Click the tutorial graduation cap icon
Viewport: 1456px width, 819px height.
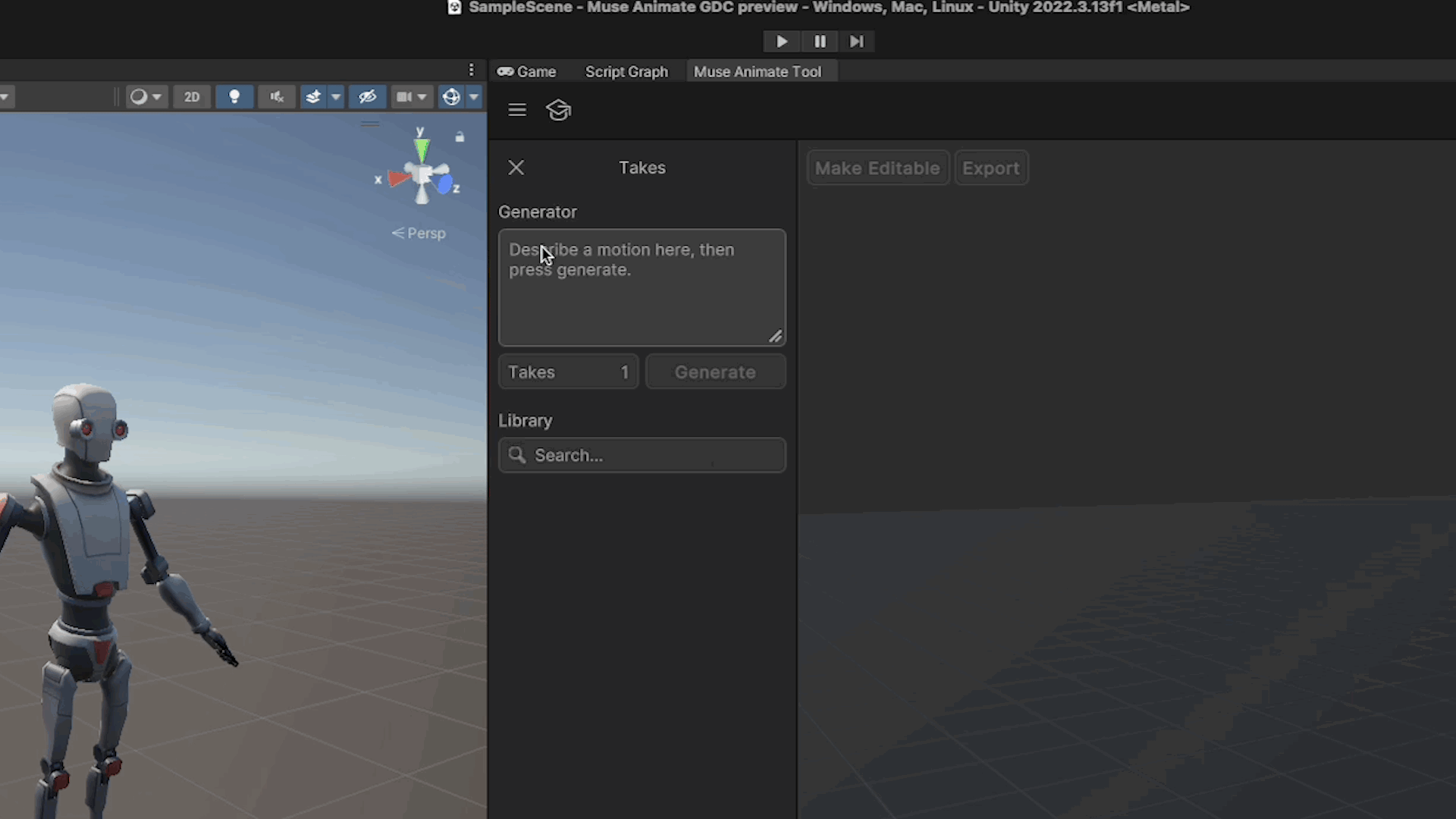[558, 110]
